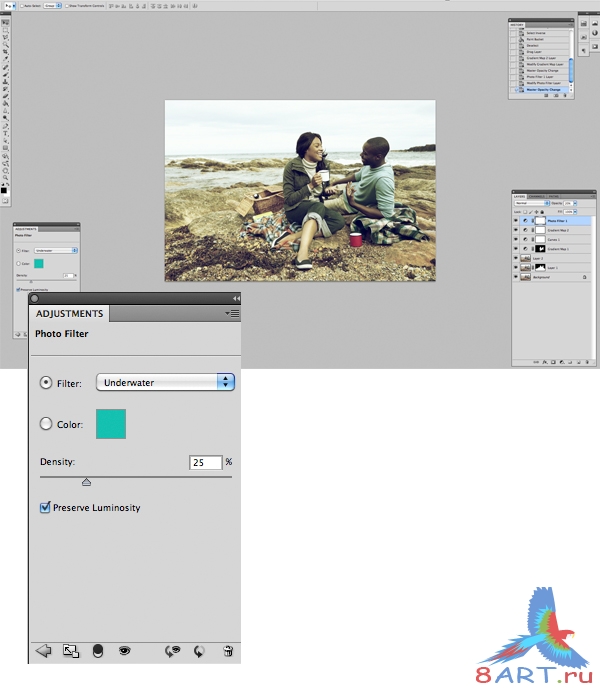
Task: Select the Move tool in the toolbox
Action: pyautogui.click(x=5, y=23)
